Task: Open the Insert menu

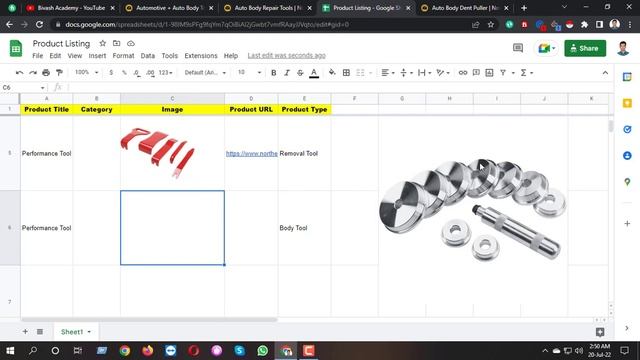Action: click(97, 56)
